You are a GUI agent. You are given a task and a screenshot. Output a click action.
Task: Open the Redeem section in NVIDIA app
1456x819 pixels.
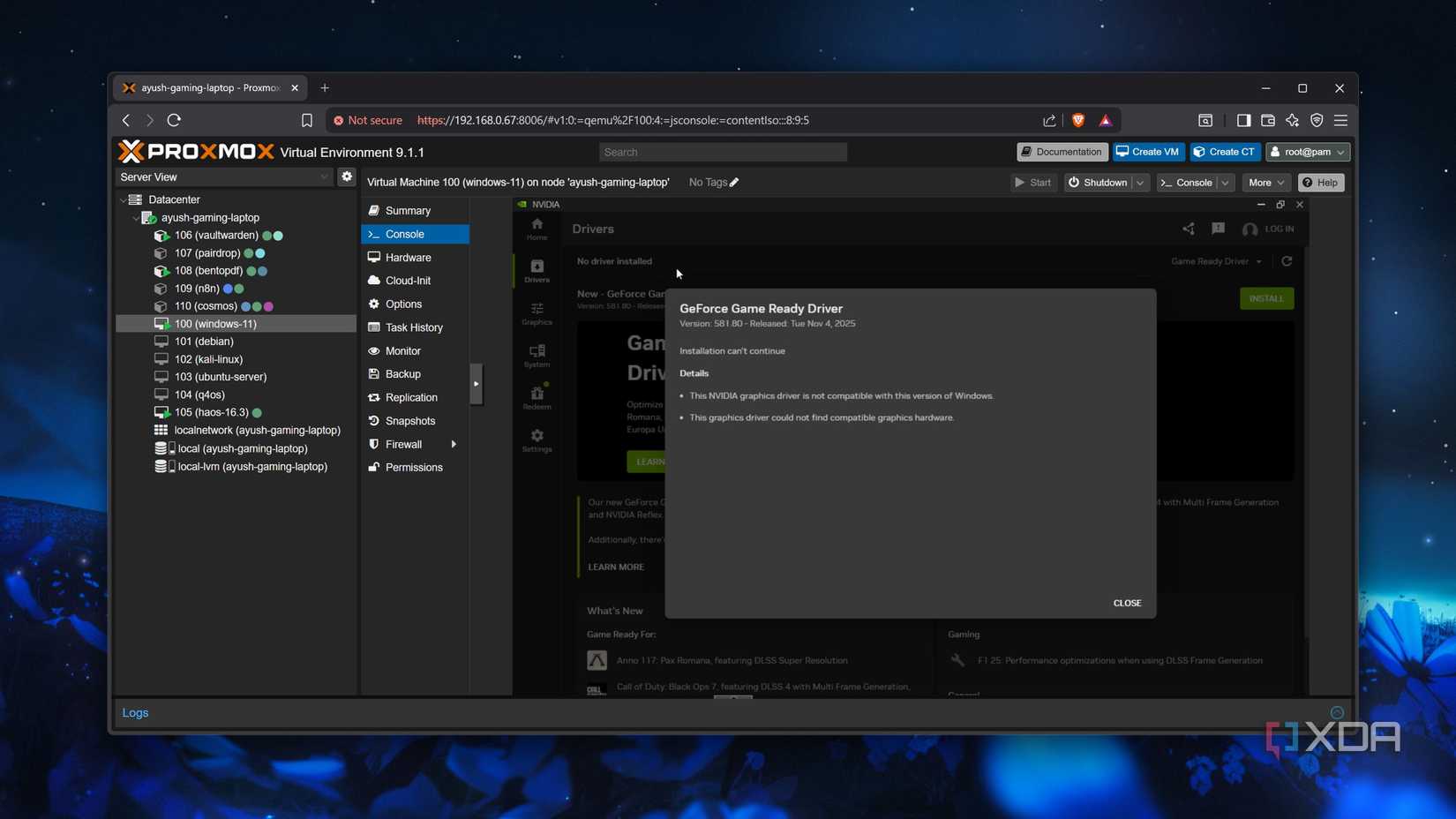(x=537, y=394)
